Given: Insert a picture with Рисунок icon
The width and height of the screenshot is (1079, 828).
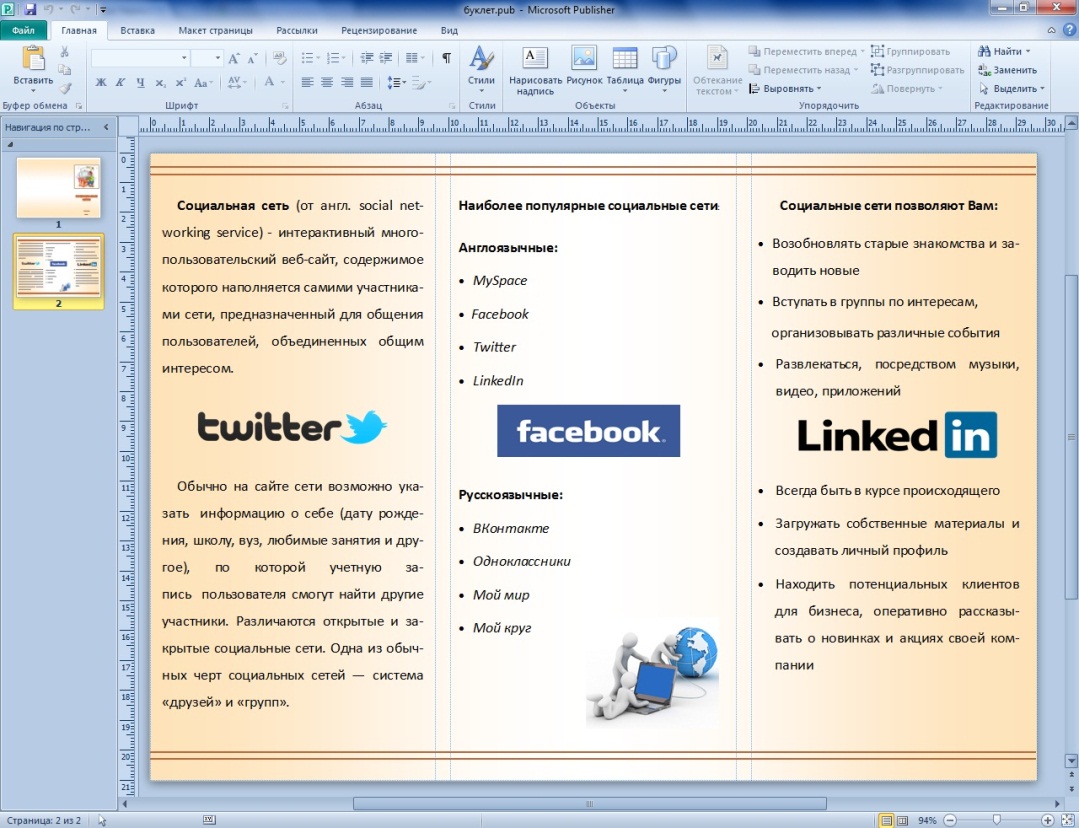Looking at the screenshot, I should coord(583,61).
